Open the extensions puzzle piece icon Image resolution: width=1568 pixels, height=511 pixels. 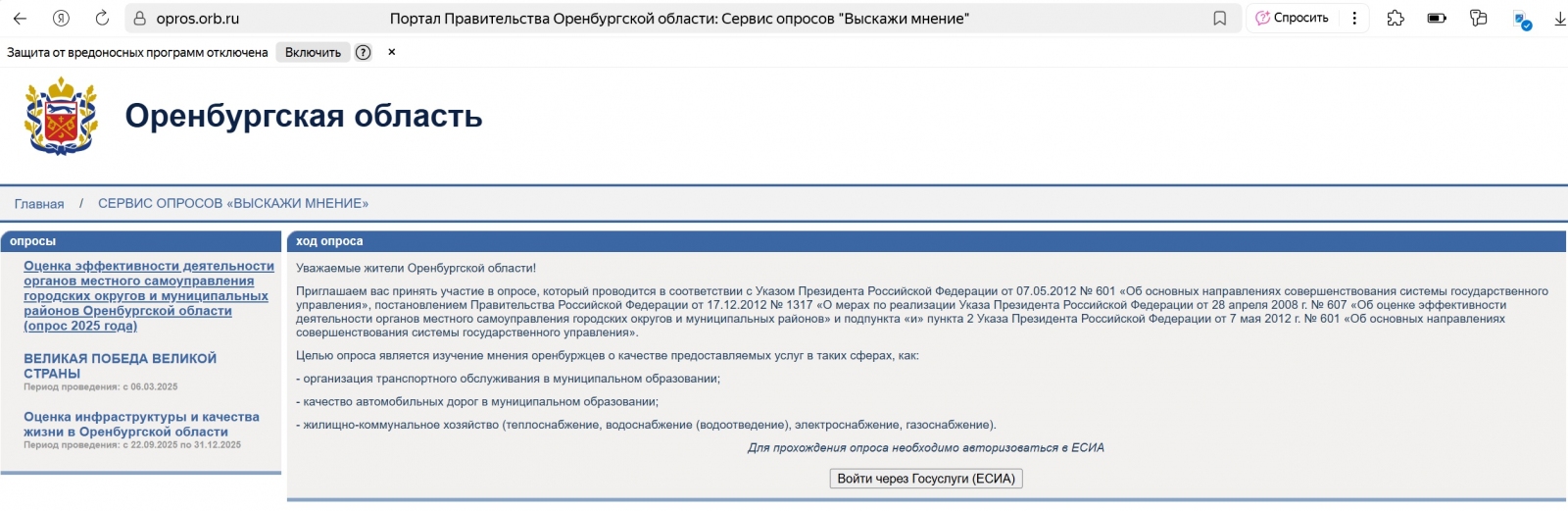click(1396, 19)
